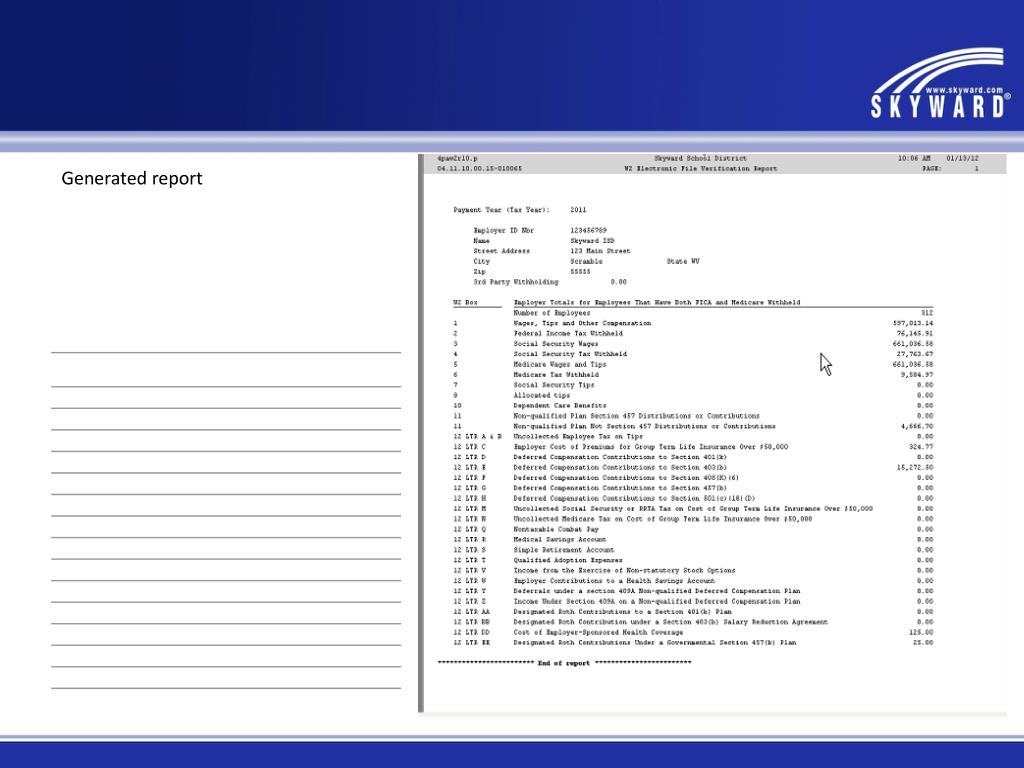Click 'Social Security Tips' row
1024x768 pixels.
point(693,385)
